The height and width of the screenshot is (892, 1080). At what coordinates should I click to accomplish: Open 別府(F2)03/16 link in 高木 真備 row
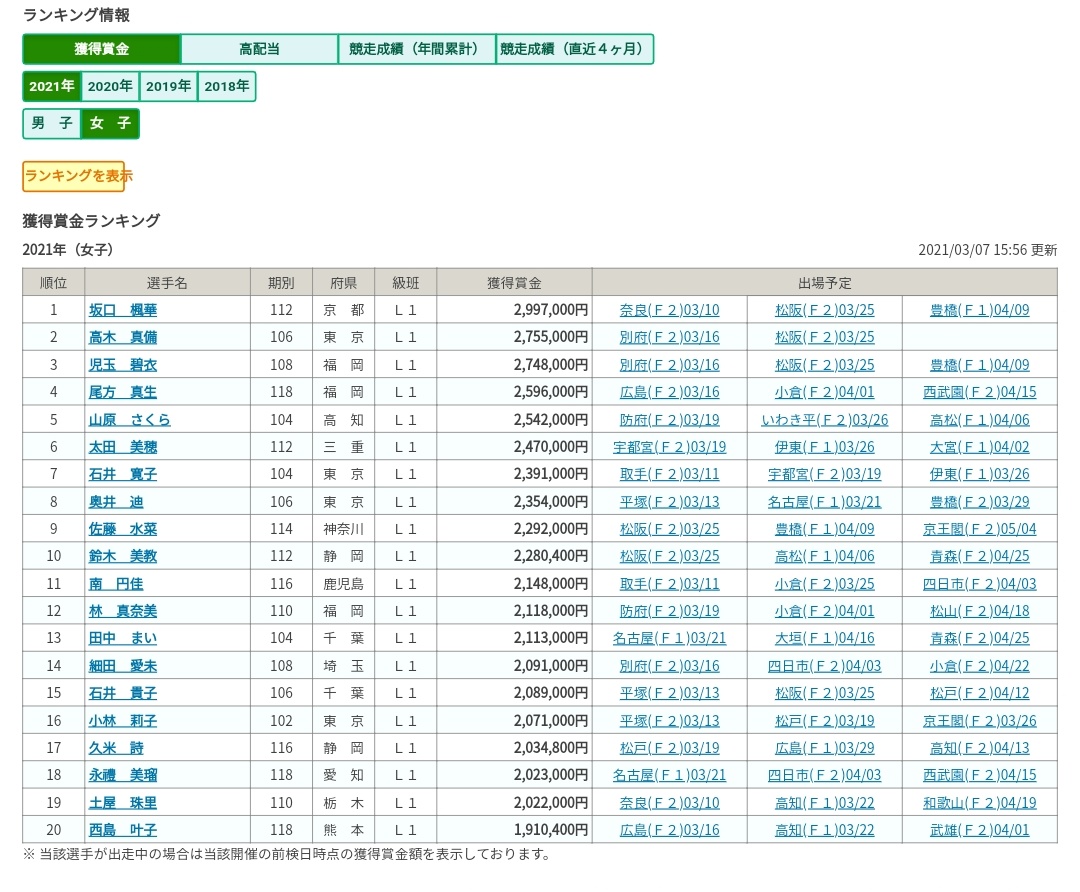(669, 338)
